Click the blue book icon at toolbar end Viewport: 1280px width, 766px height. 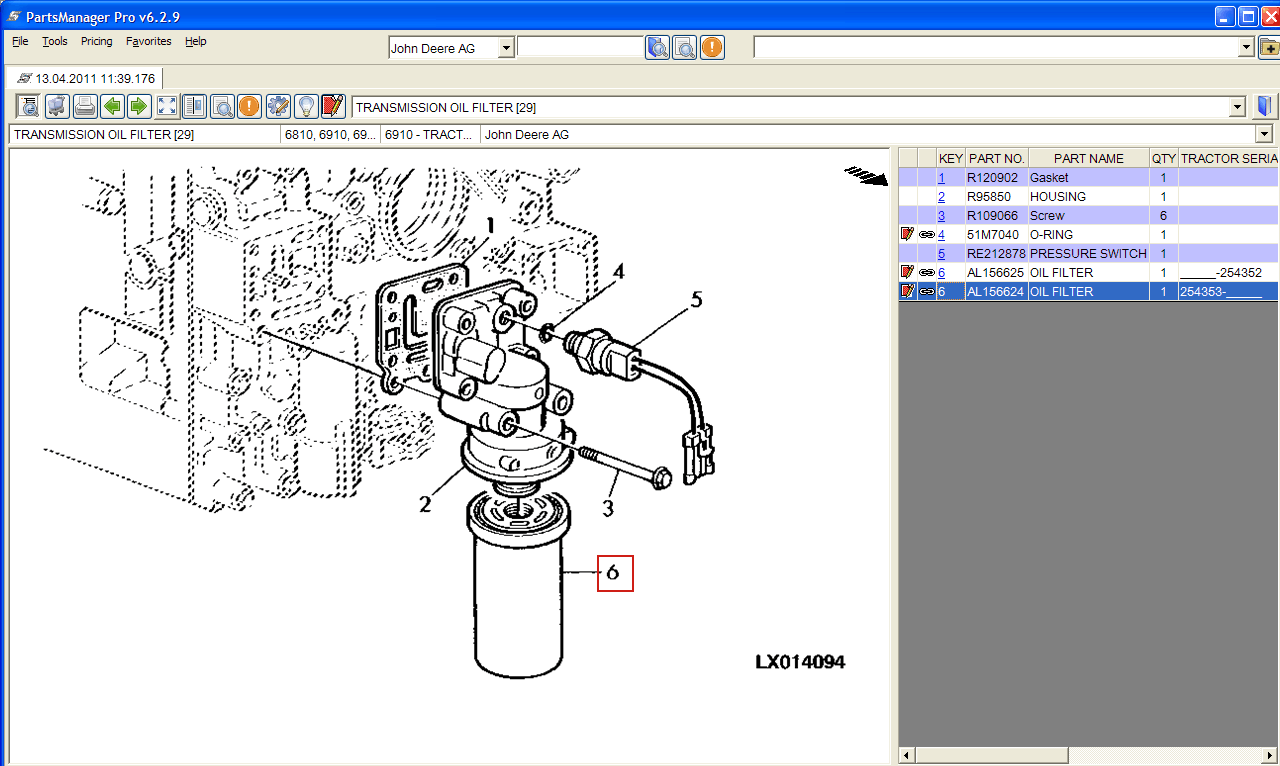coord(1265,107)
